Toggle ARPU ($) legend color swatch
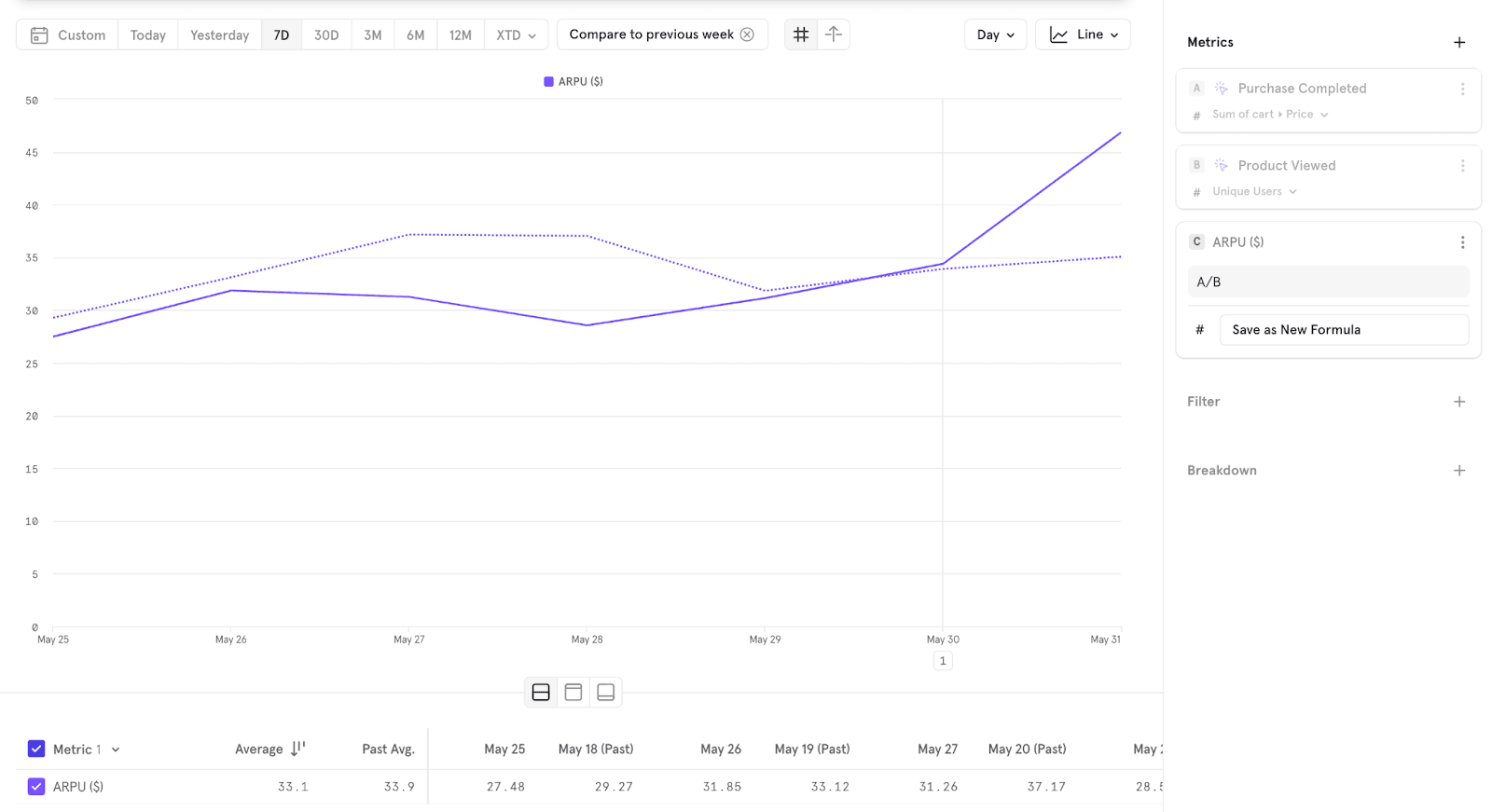1492x812 pixels. pyautogui.click(x=548, y=82)
